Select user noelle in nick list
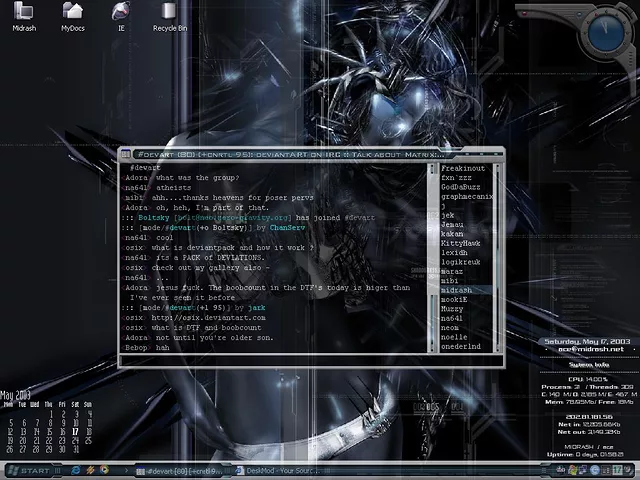This screenshot has height=480, width=640. [454, 337]
